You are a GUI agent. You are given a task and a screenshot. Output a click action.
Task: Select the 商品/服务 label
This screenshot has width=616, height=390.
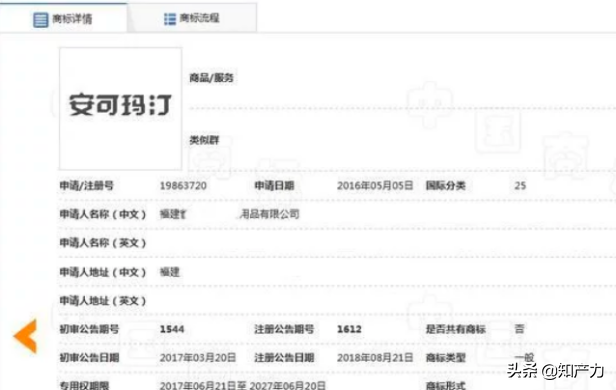point(211,78)
